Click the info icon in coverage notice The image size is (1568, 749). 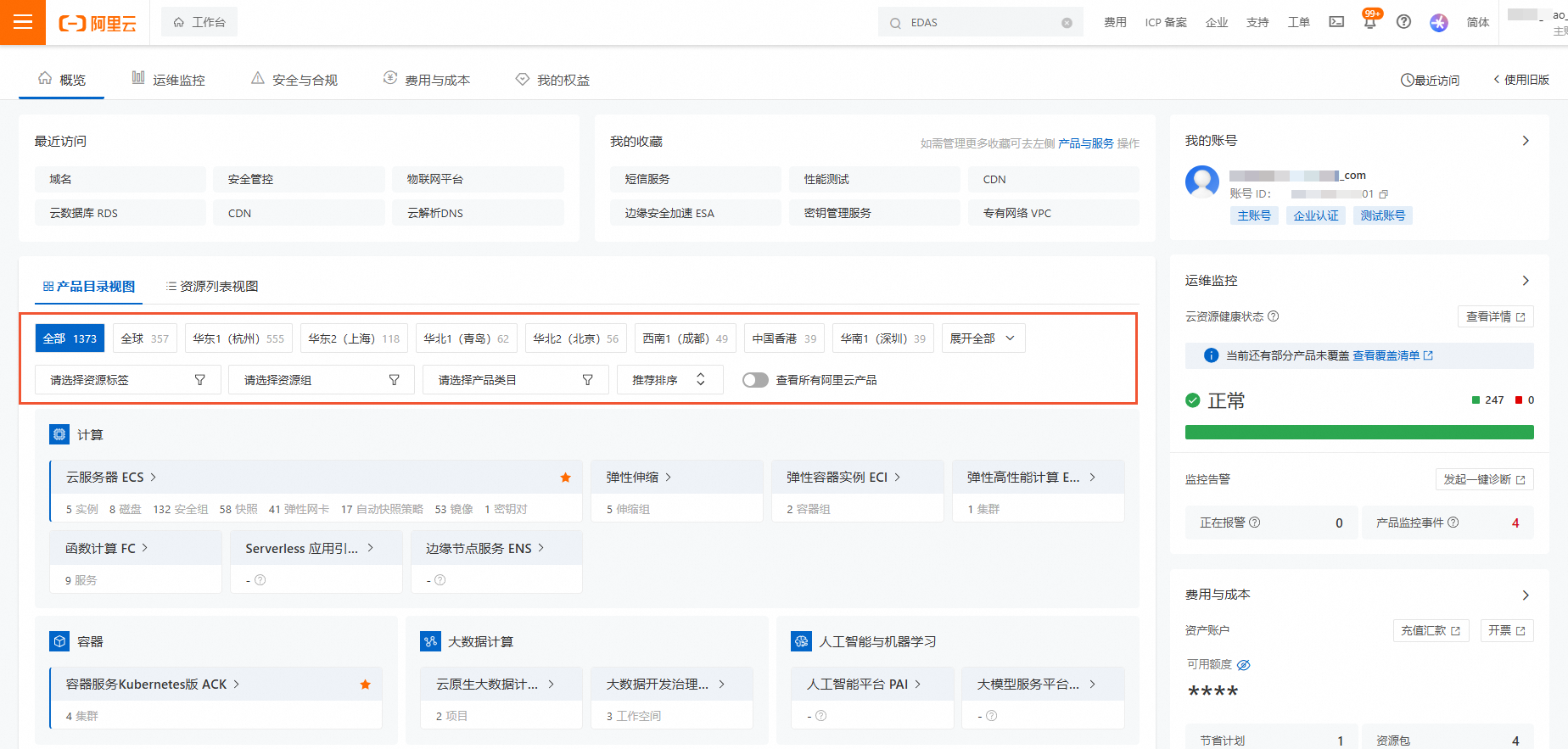point(1212,355)
